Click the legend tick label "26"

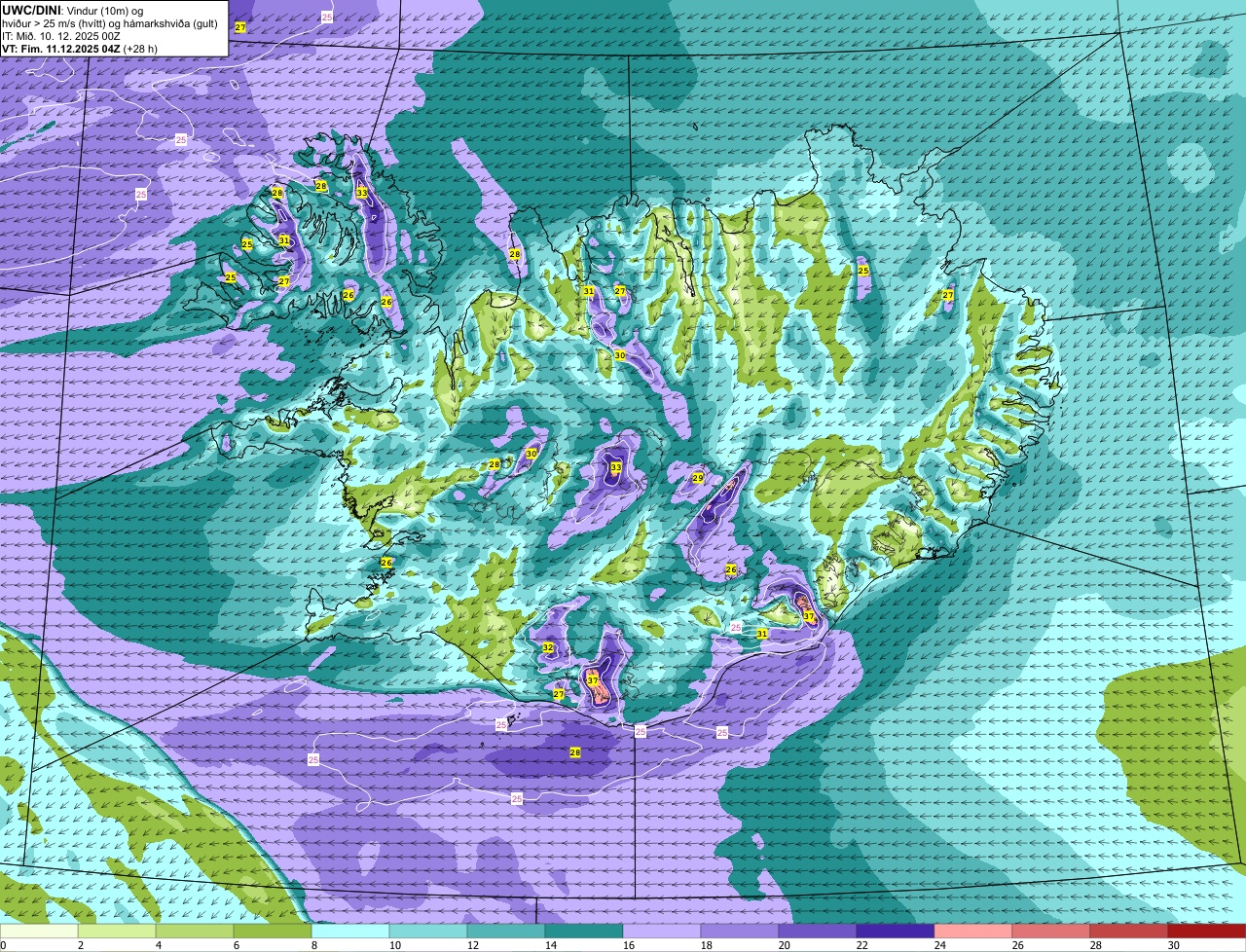pos(1018,945)
